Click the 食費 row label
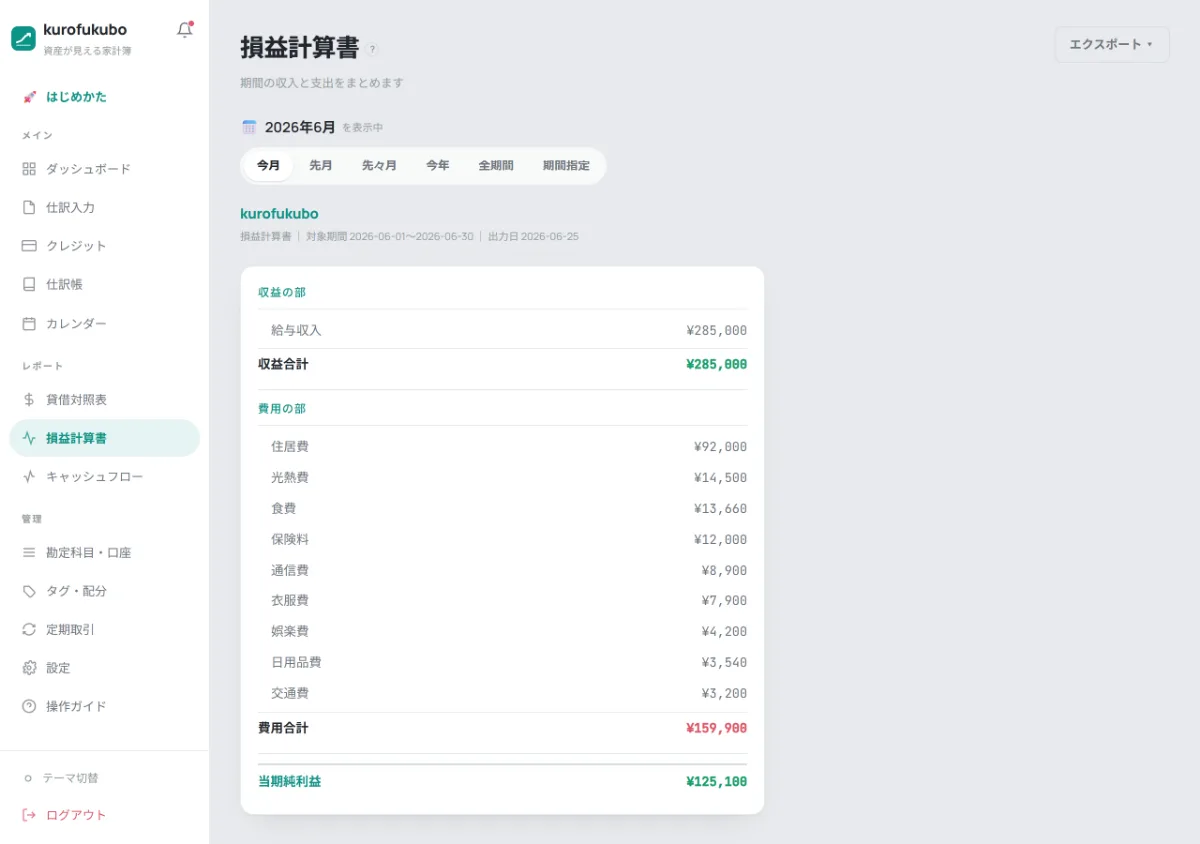 pyautogui.click(x=284, y=509)
